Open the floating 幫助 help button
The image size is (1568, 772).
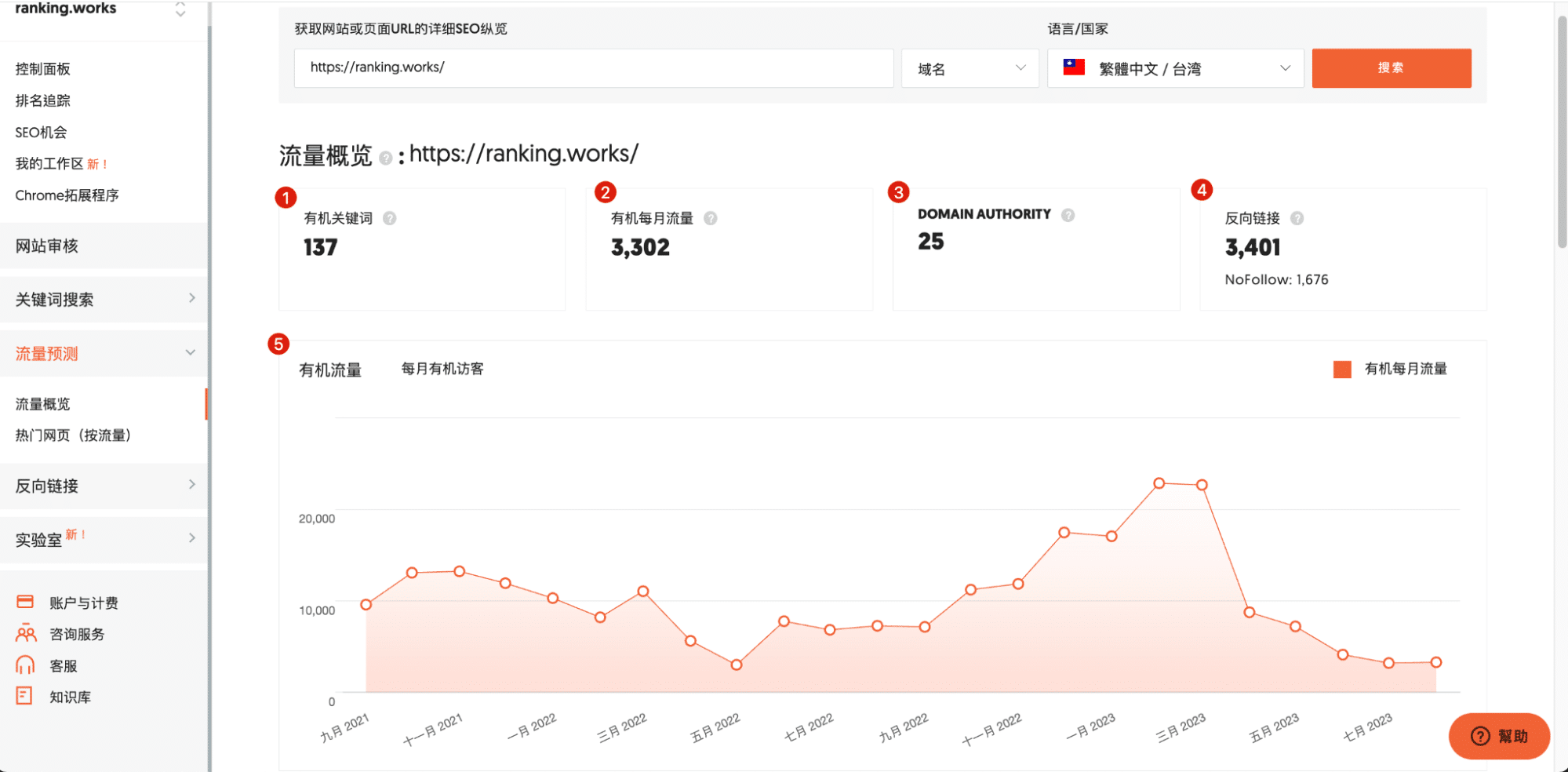pos(1498,736)
